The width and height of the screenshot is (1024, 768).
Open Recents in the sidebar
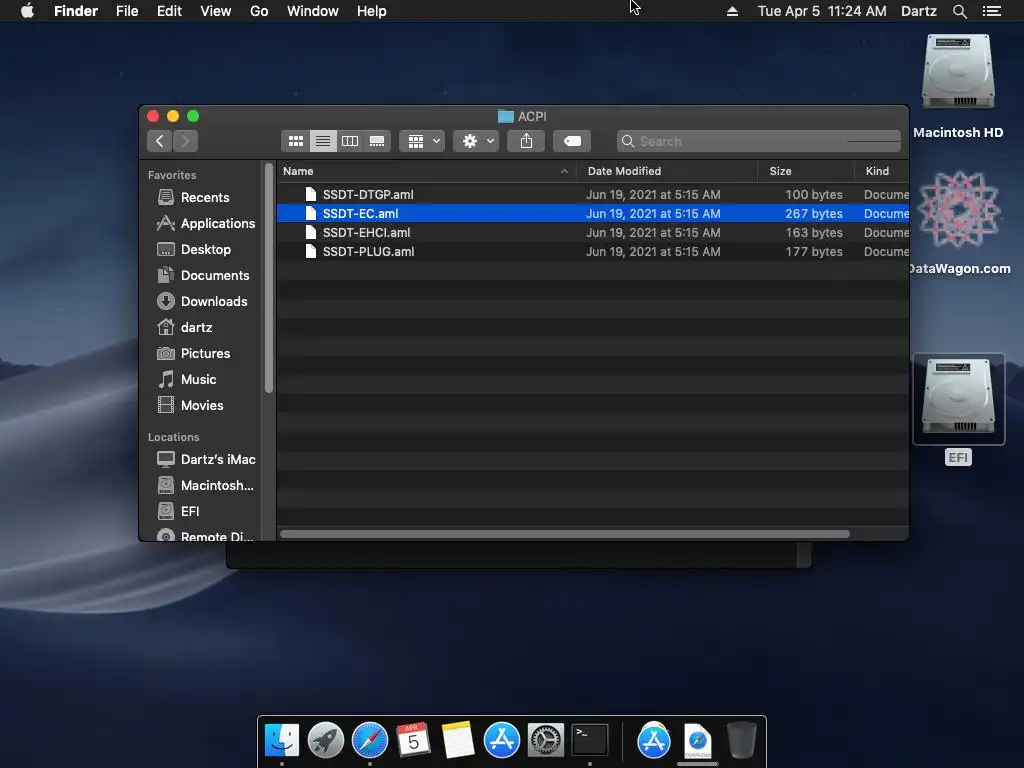(205, 197)
